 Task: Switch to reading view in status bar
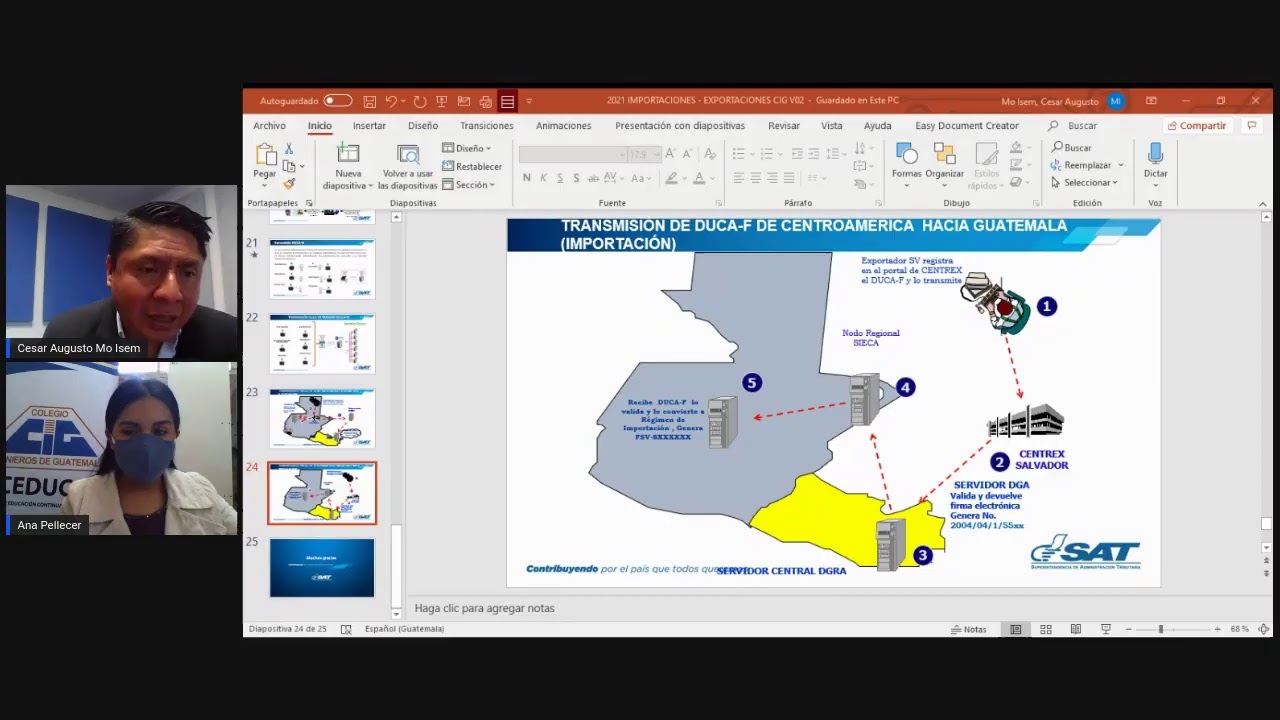1076,629
